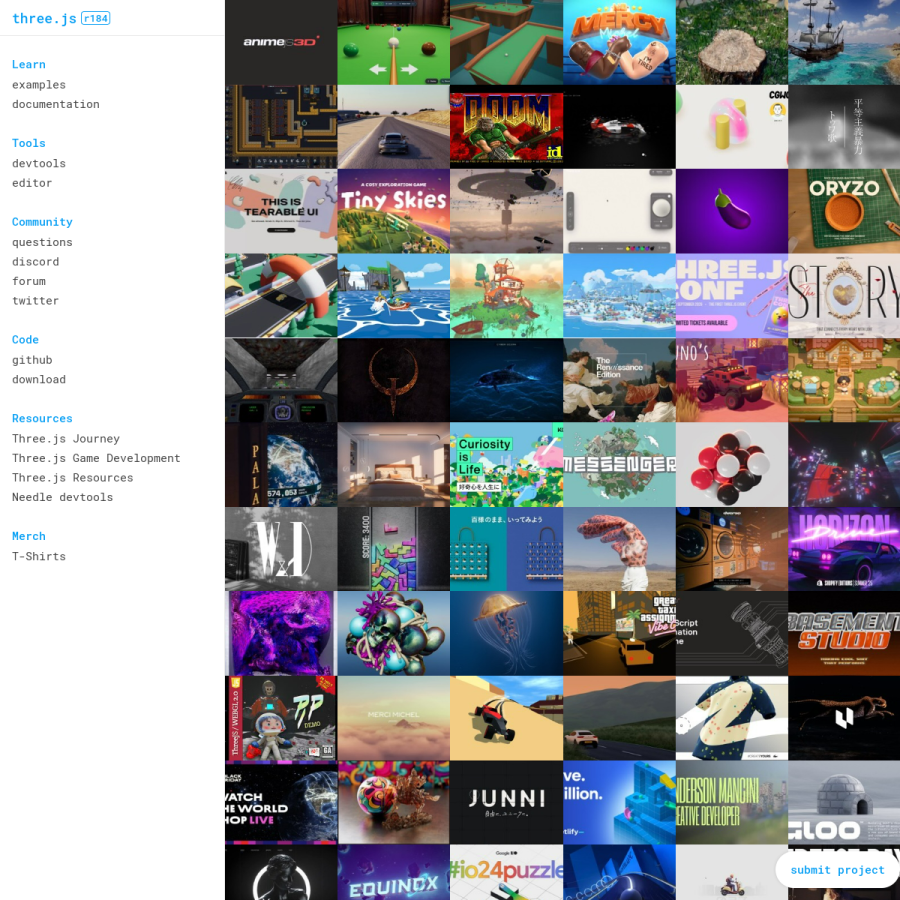
Task: Open the red black white spheres thumbnail
Action: pyautogui.click(x=732, y=464)
